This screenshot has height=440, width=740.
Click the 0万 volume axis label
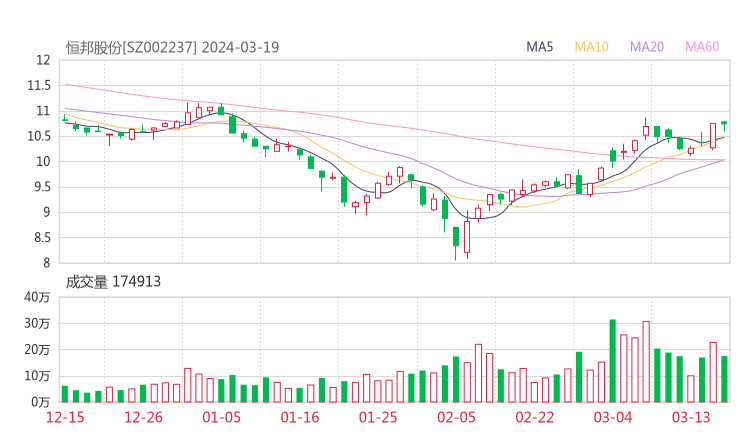40,402
